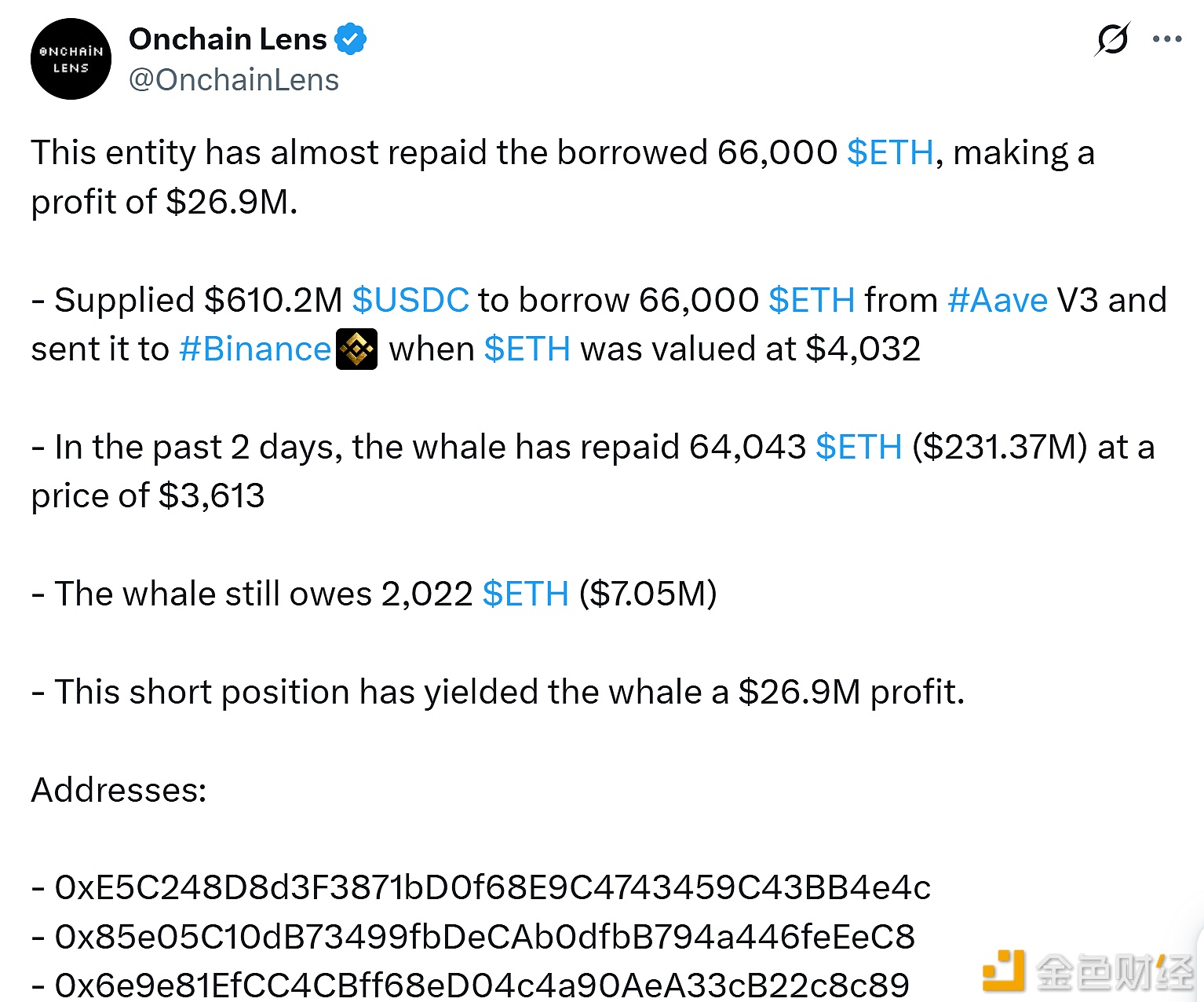
Task: Click the Onchain Lens display name
Action: pos(228,38)
